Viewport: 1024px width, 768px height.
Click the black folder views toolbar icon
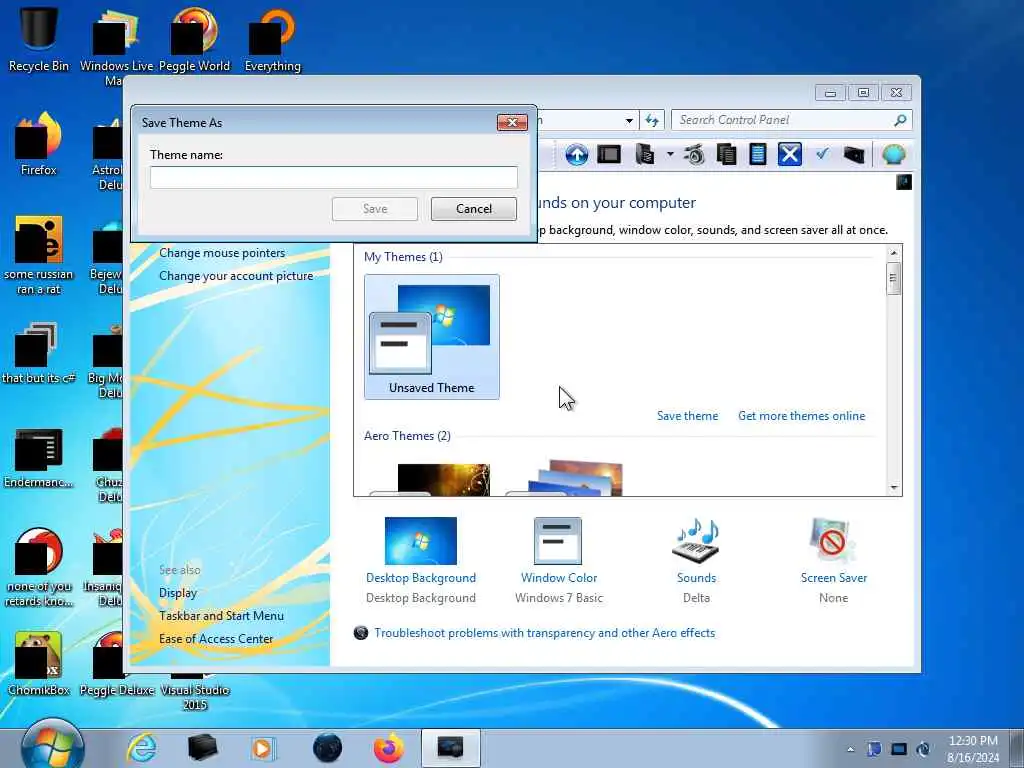[645, 155]
